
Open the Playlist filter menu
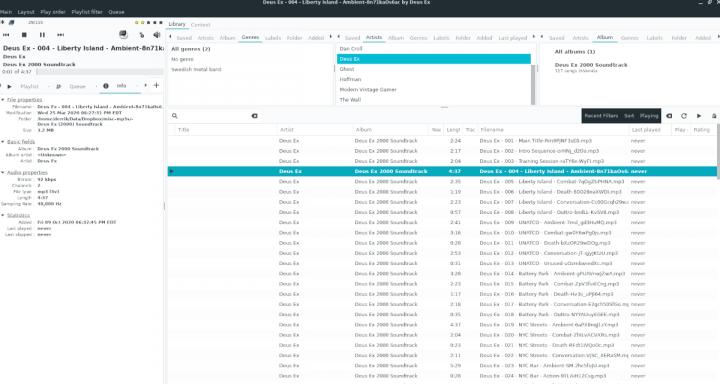click(87, 12)
